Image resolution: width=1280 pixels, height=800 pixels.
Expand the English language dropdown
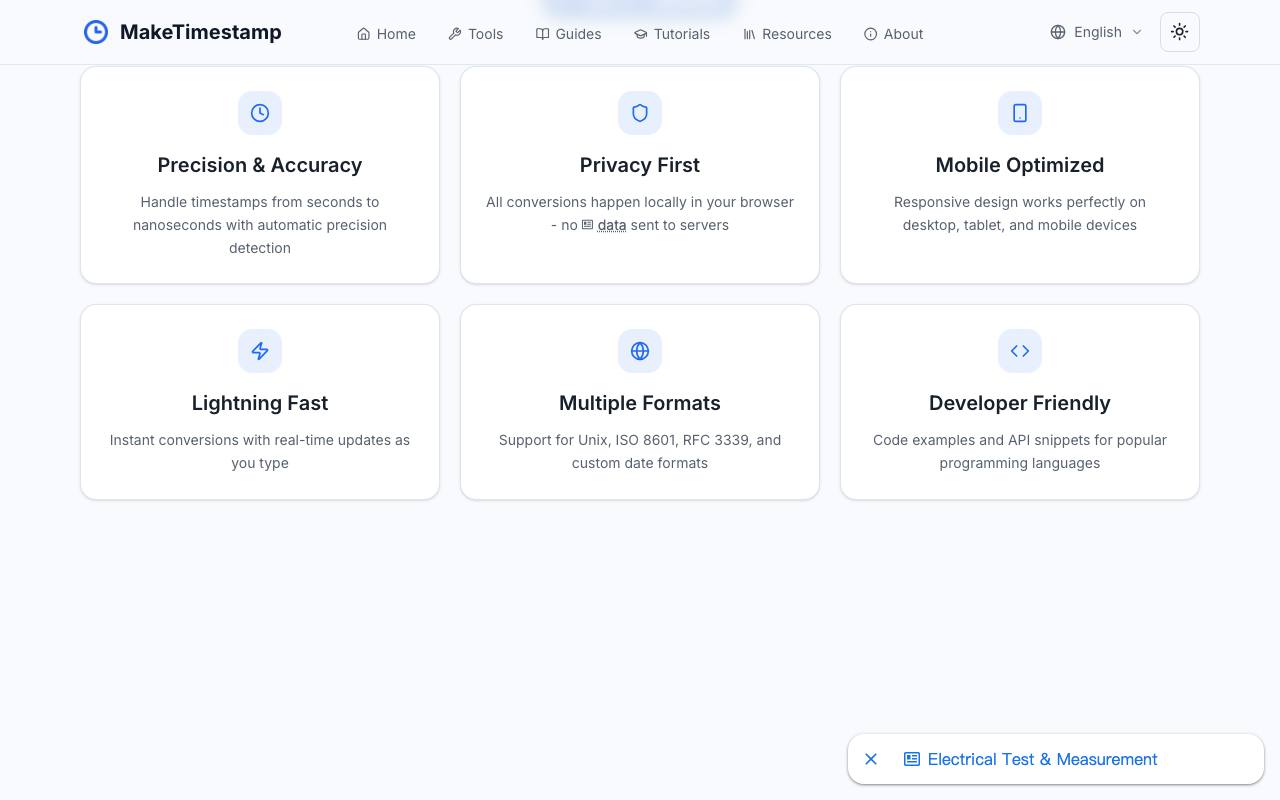[x=1096, y=32]
